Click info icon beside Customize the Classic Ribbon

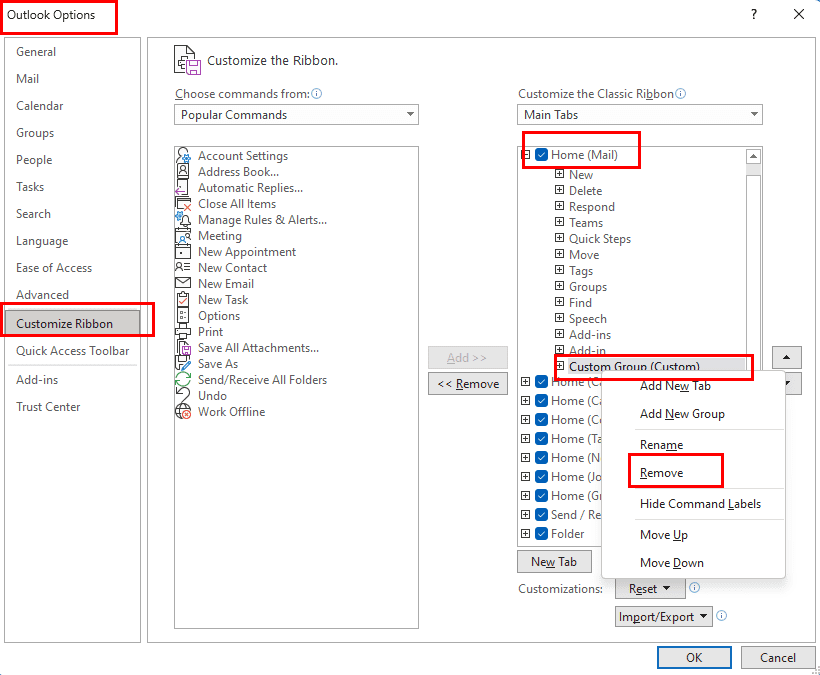click(x=680, y=94)
